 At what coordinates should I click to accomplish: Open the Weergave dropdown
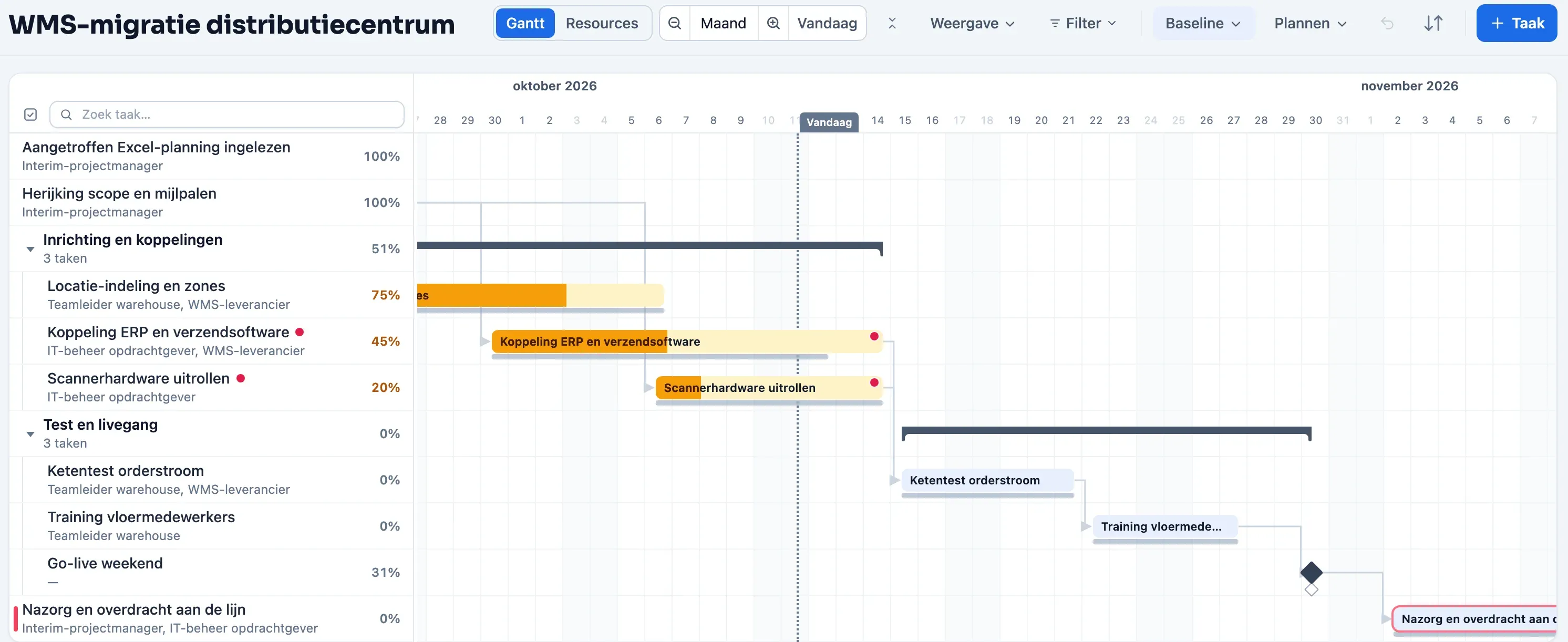pos(972,23)
